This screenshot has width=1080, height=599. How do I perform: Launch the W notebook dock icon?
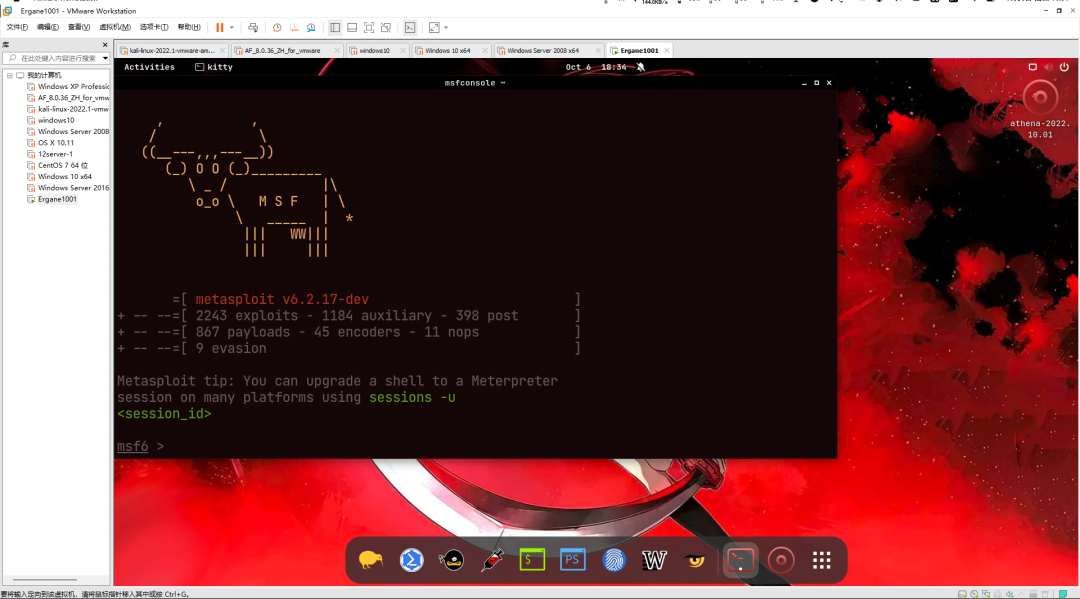click(x=654, y=560)
